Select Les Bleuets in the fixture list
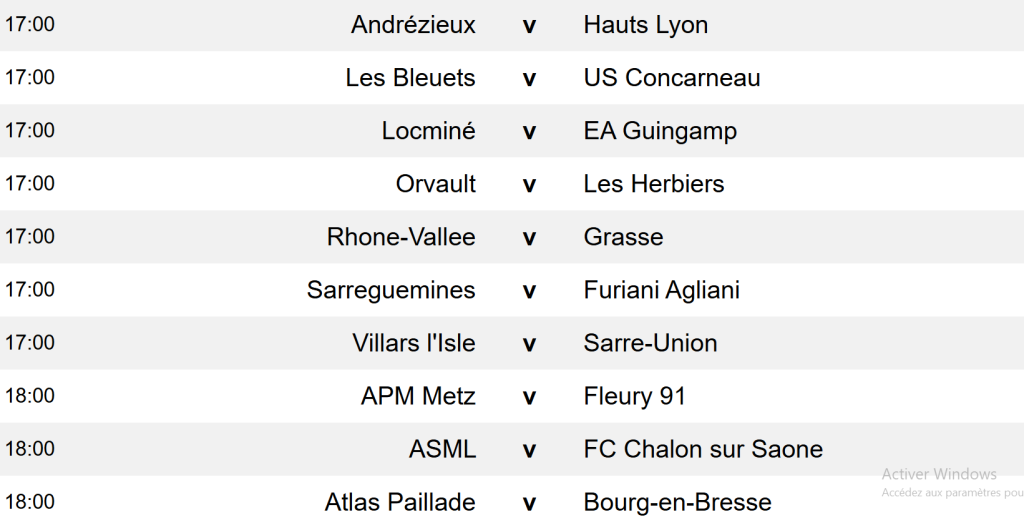This screenshot has width=1024, height=525. (x=410, y=78)
